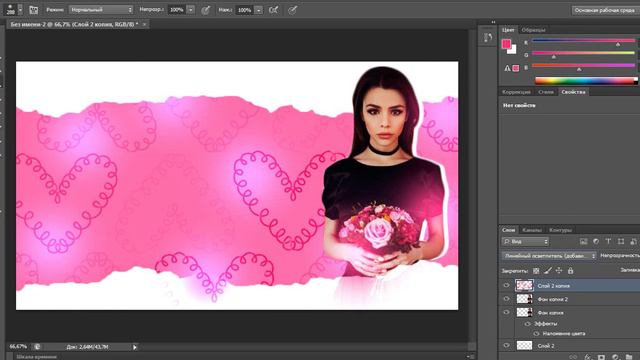Adjust the B color slider
Screen dimensions: 640x360
583,66
